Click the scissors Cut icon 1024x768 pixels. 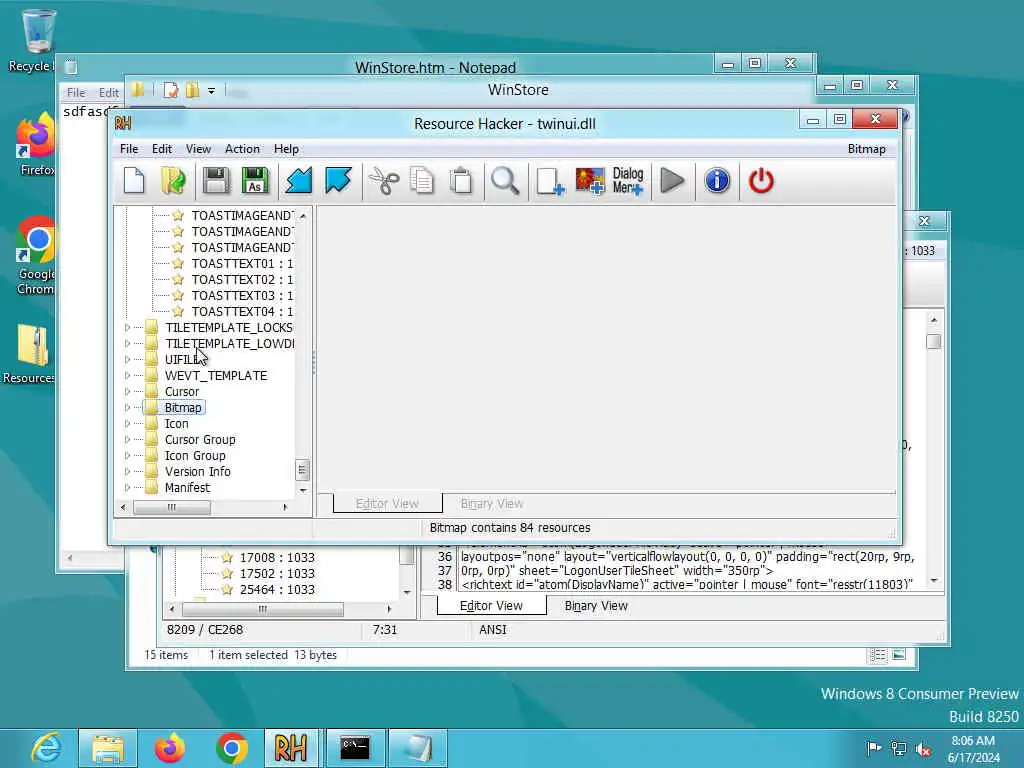click(384, 181)
